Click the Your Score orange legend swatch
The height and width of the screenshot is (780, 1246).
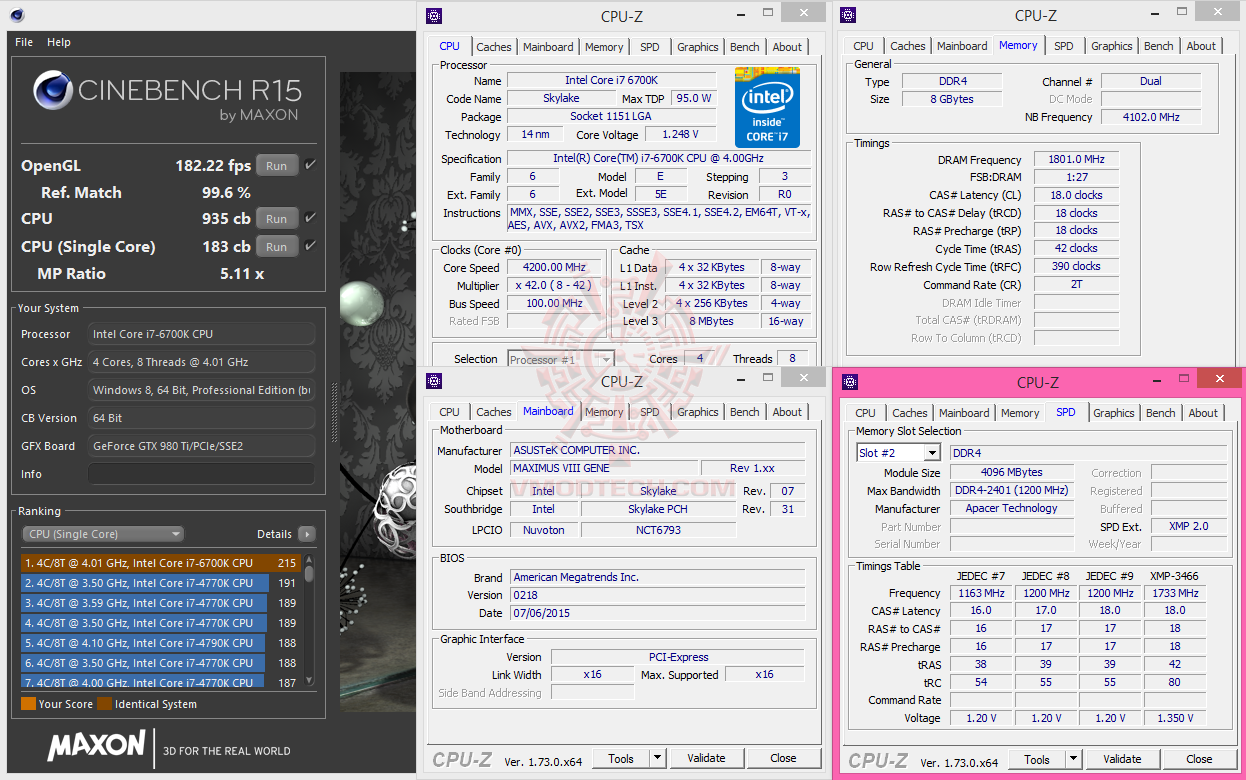coord(28,704)
